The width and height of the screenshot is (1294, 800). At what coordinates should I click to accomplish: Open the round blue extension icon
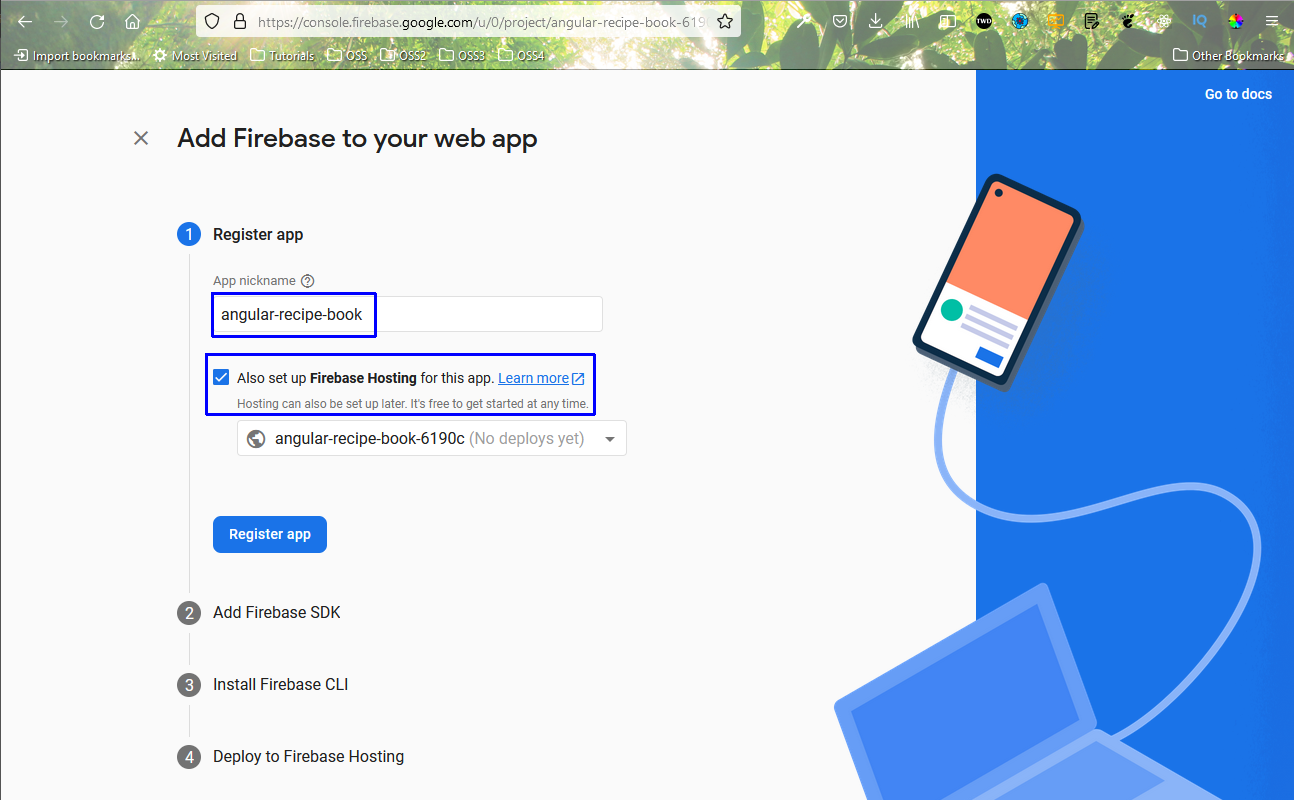(1020, 21)
